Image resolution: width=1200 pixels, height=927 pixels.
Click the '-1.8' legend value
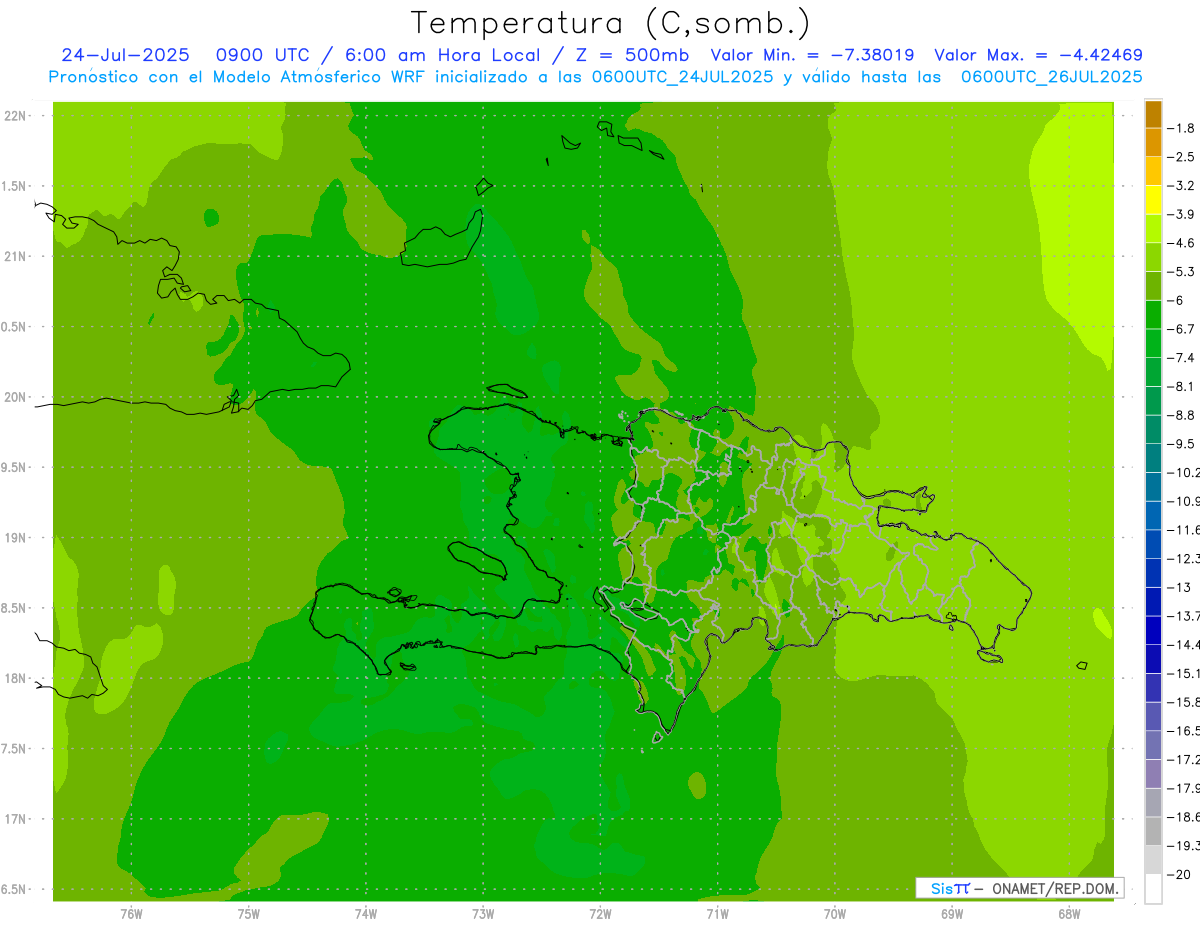tap(1182, 128)
